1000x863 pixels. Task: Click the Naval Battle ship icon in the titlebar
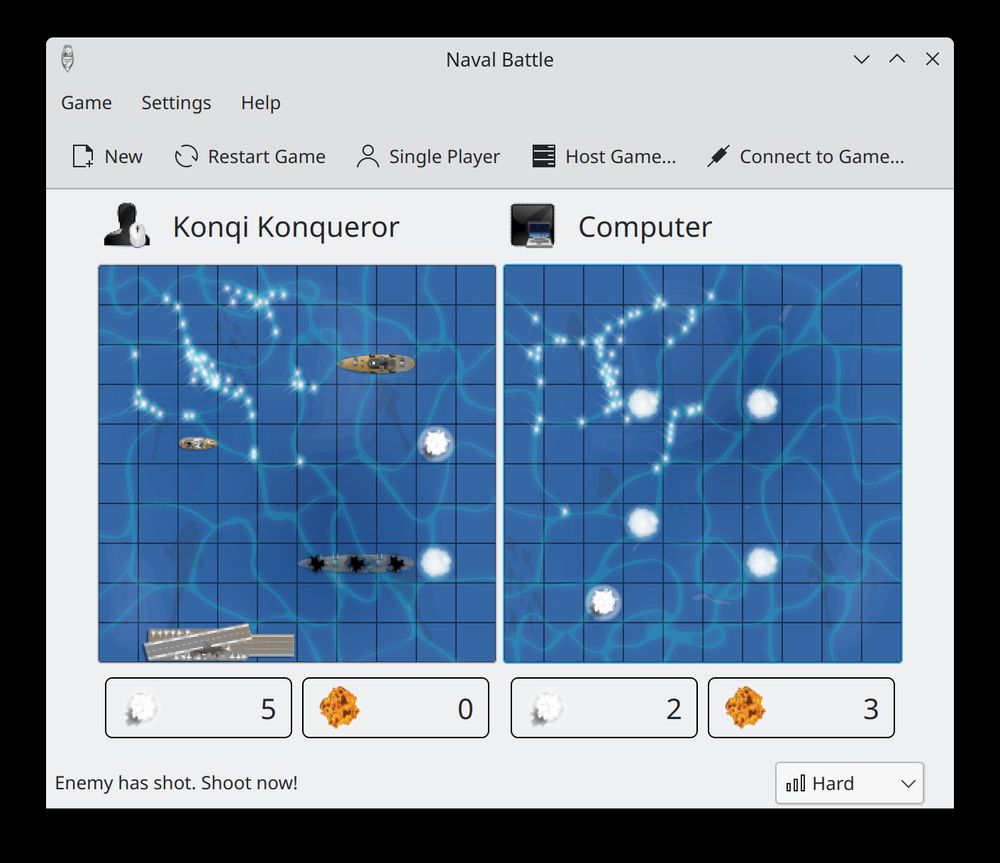pyautogui.click(x=66, y=59)
